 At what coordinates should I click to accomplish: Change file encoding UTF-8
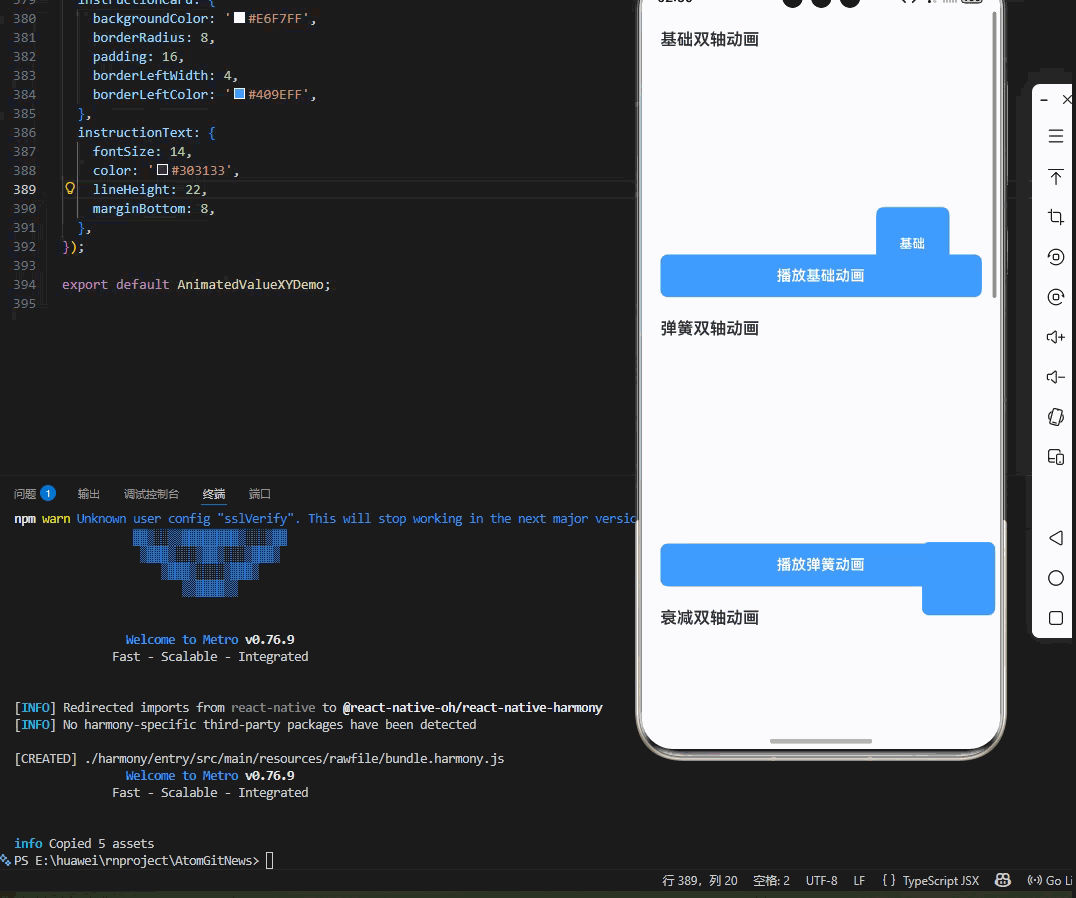[821, 880]
